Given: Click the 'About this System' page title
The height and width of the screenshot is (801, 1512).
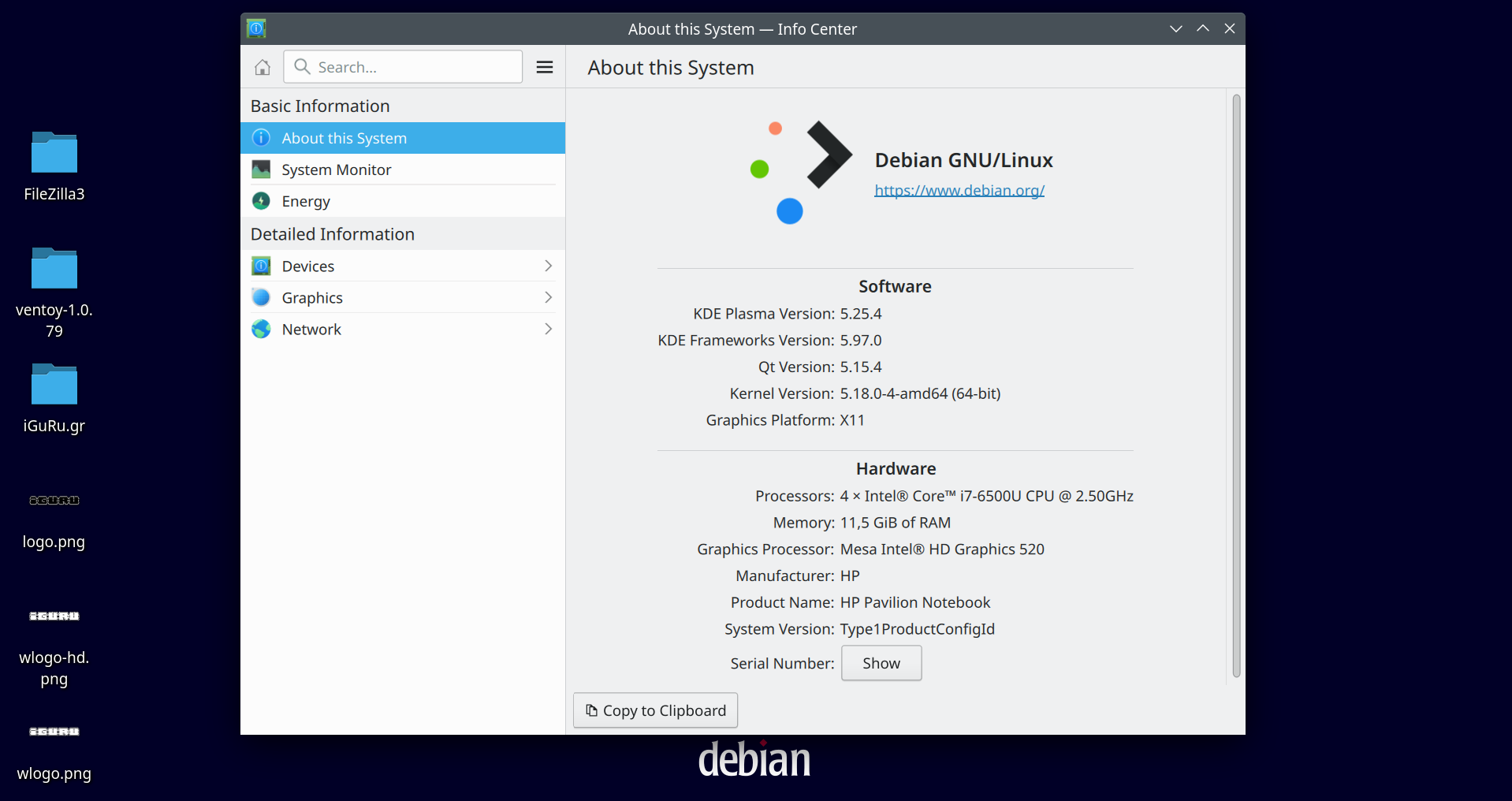Looking at the screenshot, I should [671, 68].
